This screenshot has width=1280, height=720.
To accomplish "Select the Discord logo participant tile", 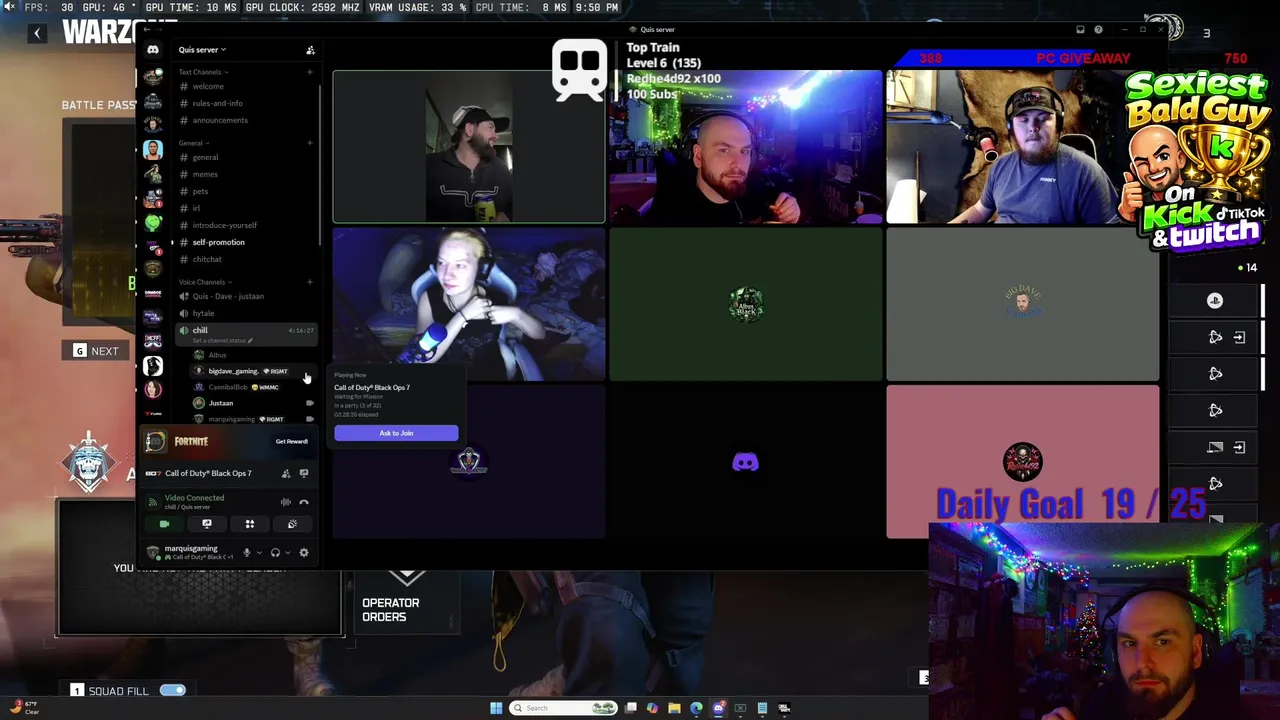I will coord(746,462).
